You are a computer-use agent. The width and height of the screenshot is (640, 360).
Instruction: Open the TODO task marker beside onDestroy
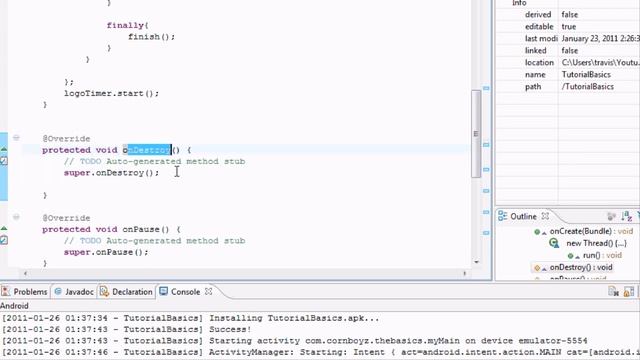click(x=4, y=161)
